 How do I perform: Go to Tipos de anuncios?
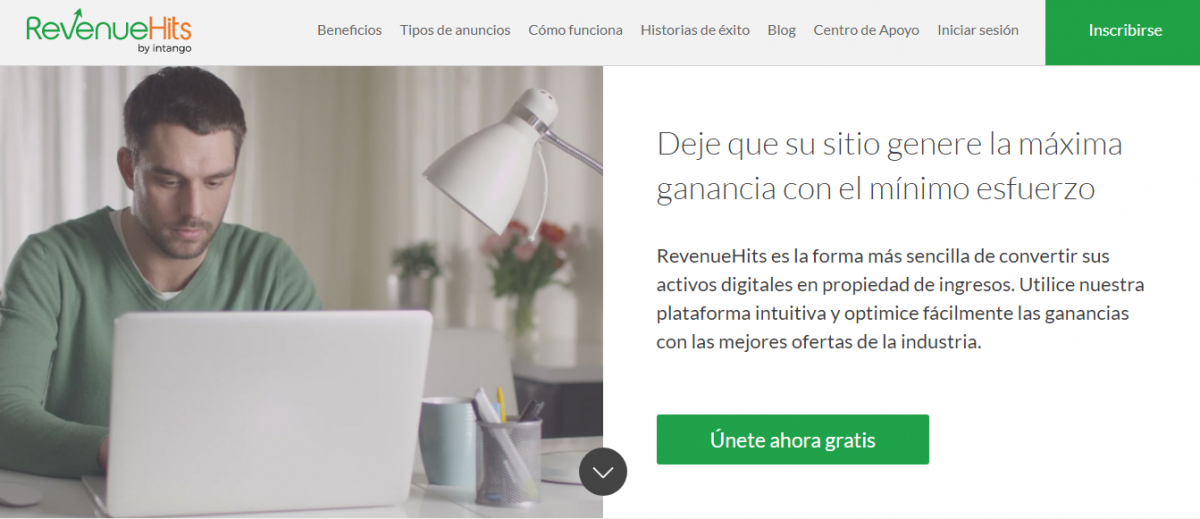(455, 30)
